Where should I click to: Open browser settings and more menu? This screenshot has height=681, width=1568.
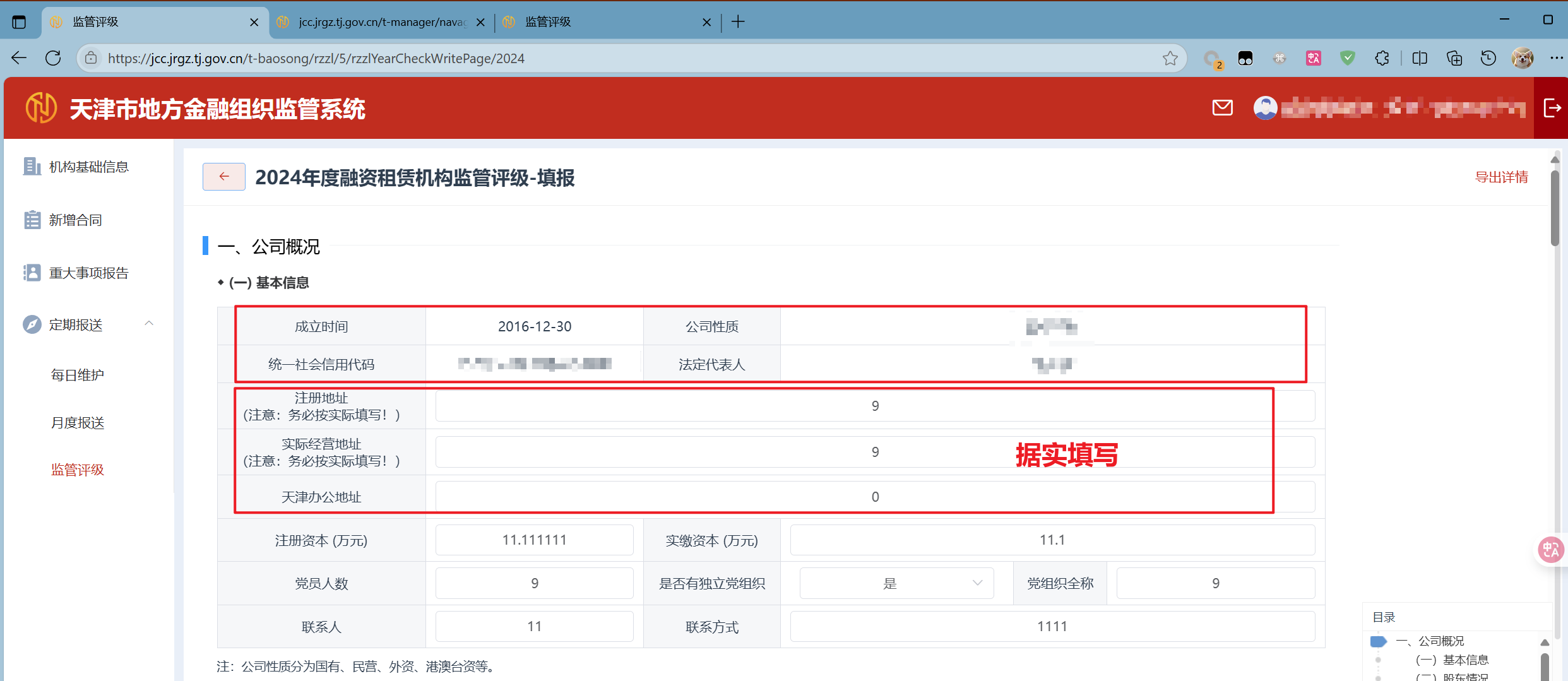(x=1556, y=58)
